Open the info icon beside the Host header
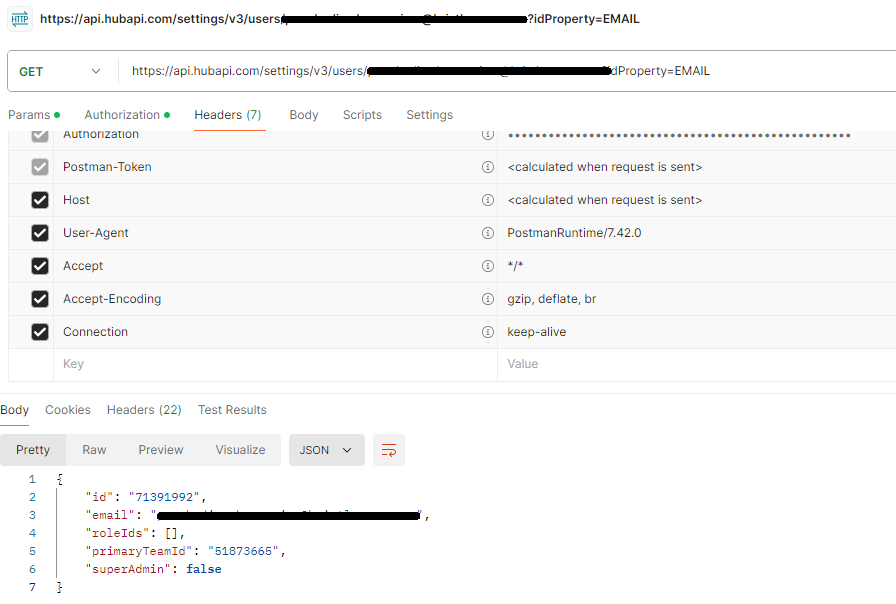Image resolution: width=896 pixels, height=604 pixels. pos(488,199)
